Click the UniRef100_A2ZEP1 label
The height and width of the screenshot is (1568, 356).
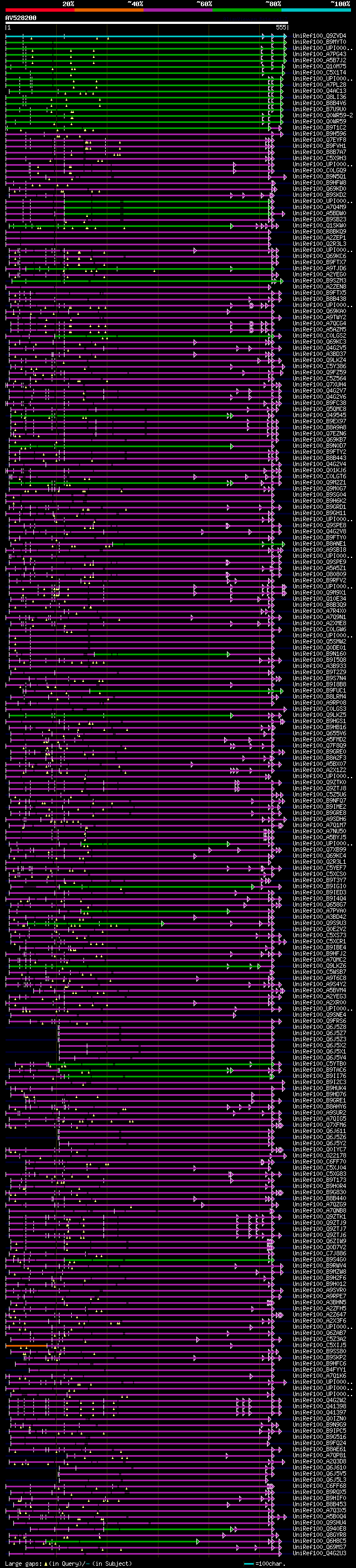pyautogui.click(x=319, y=238)
